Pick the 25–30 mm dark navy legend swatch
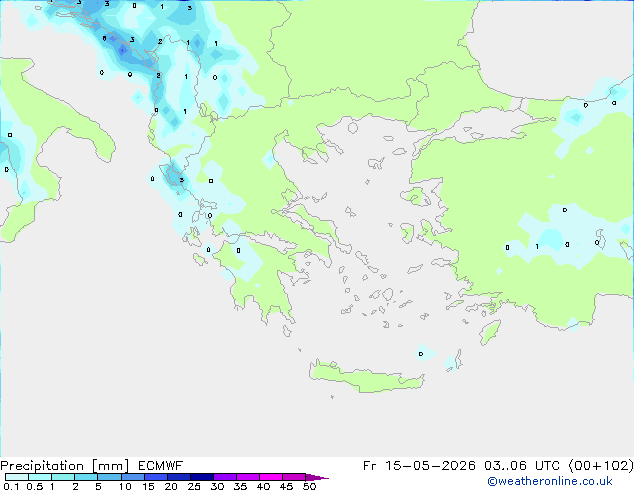Viewport: 634px width, 490px height. (x=201, y=477)
